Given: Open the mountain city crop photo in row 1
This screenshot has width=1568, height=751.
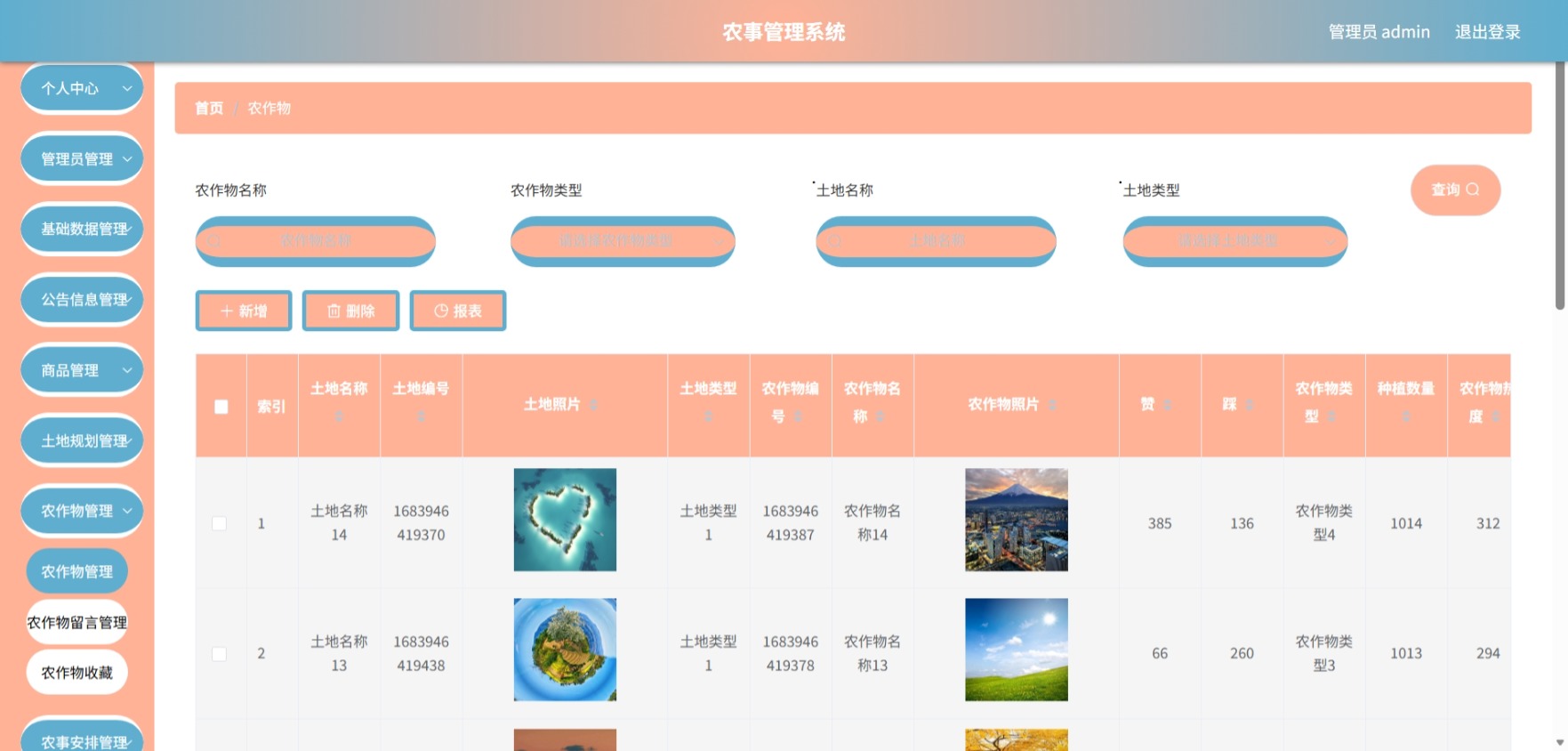Looking at the screenshot, I should click(1017, 520).
